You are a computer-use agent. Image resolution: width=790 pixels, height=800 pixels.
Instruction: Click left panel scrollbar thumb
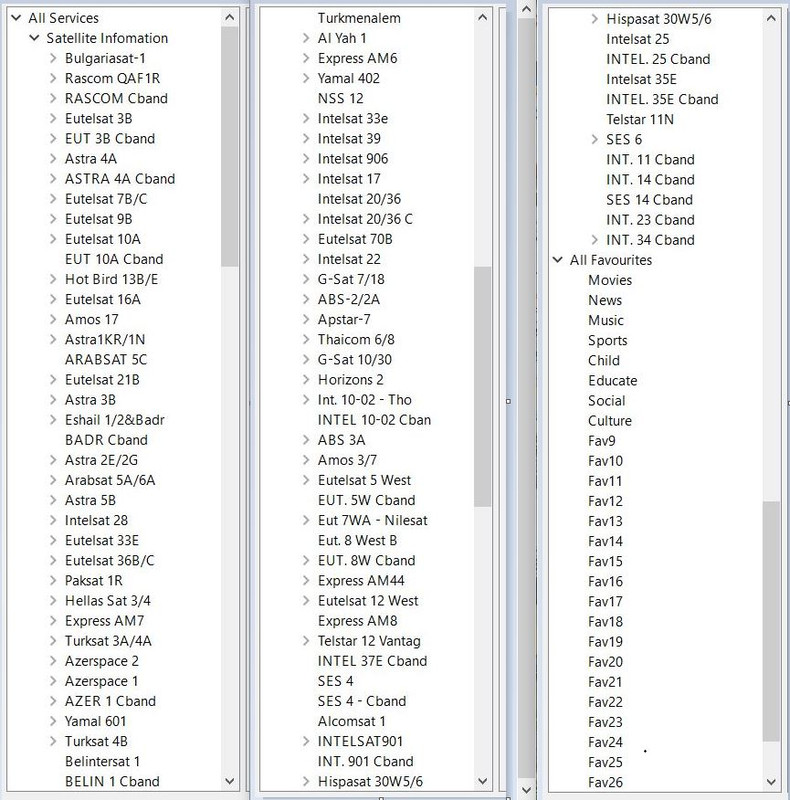[230, 146]
